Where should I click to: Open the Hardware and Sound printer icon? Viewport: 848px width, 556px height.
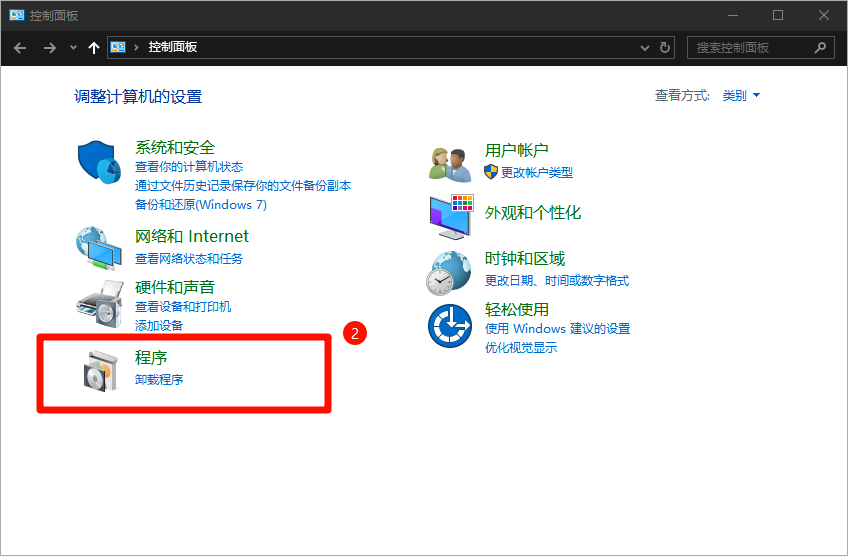click(100, 303)
